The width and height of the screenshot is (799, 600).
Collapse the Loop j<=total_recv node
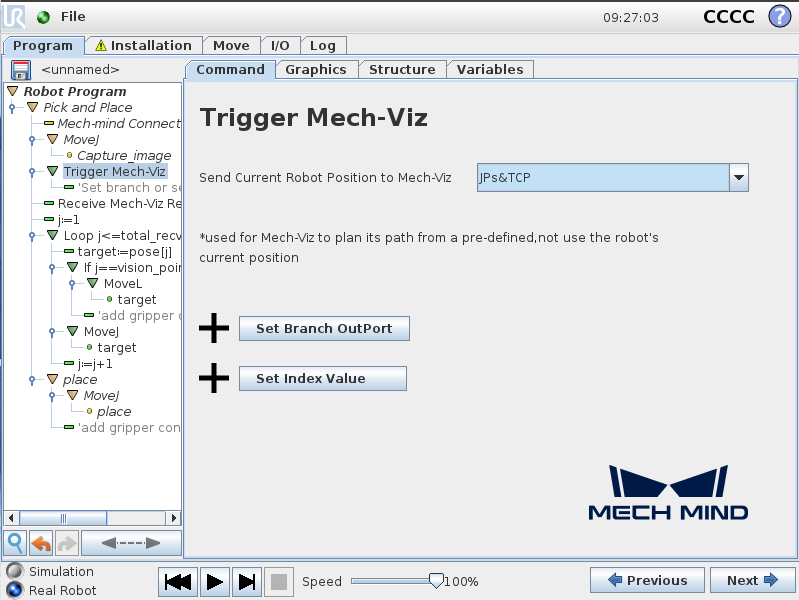pos(52,235)
